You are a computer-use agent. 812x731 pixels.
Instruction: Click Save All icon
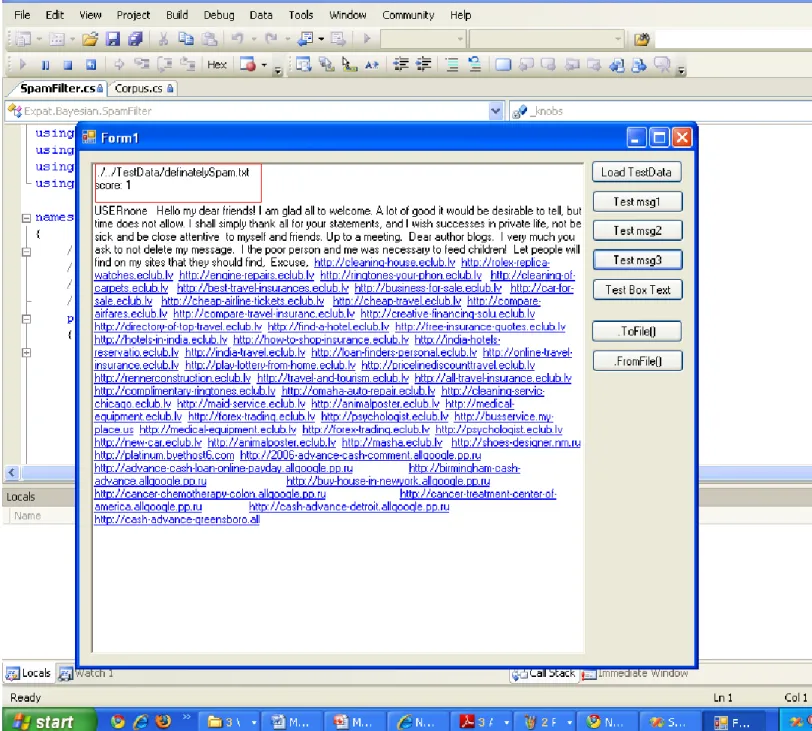pos(135,39)
